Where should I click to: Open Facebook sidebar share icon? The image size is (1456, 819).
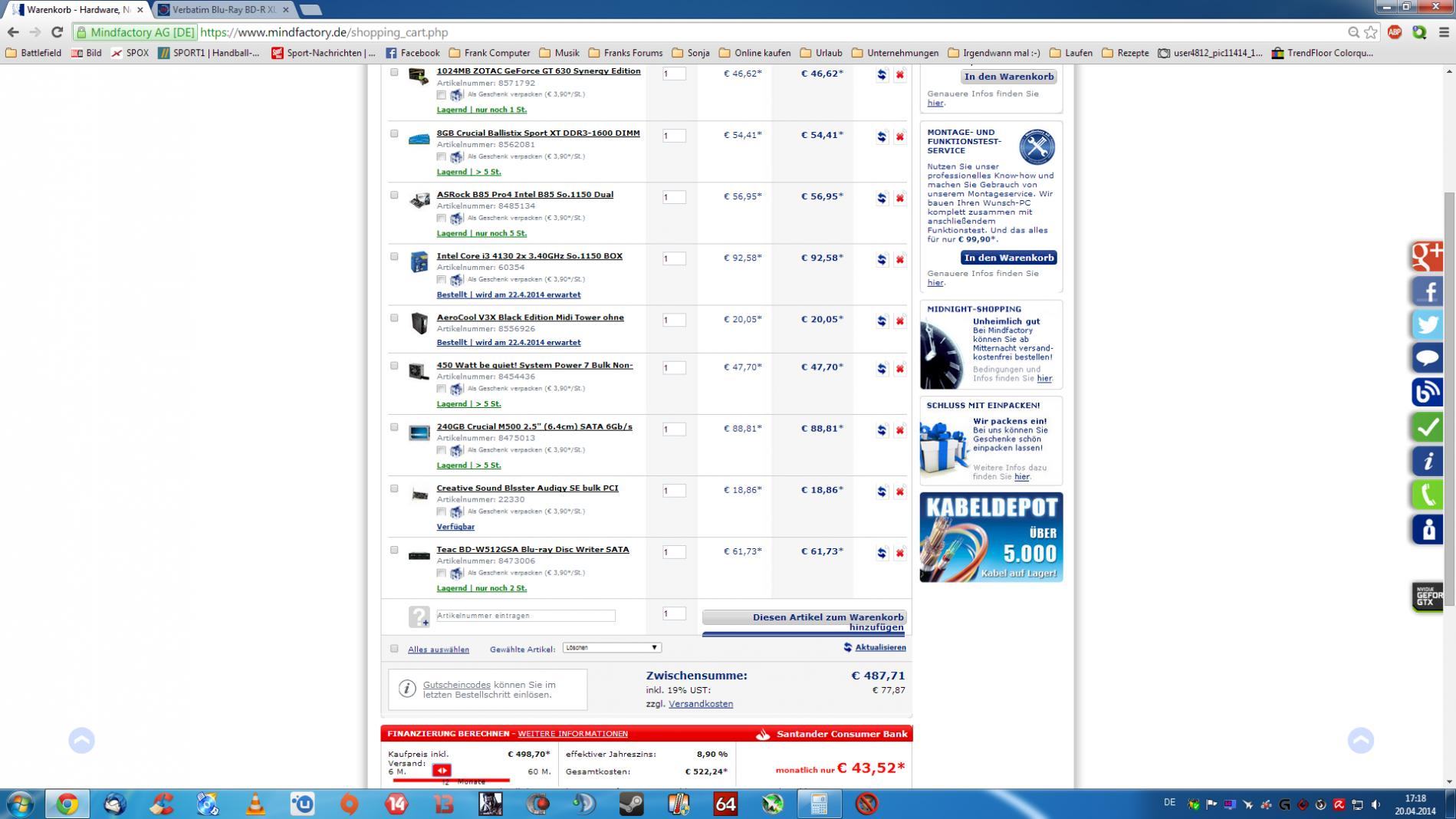[1428, 291]
